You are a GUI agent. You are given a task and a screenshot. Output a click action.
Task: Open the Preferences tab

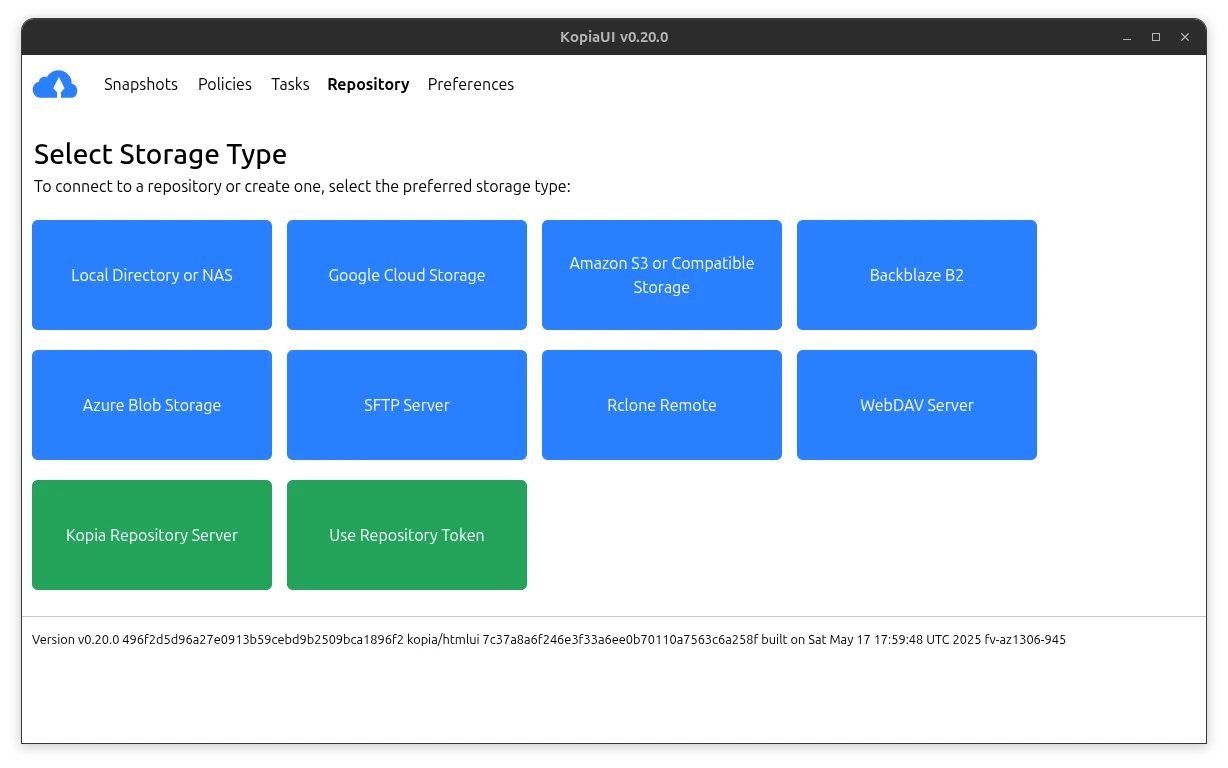tap(471, 85)
